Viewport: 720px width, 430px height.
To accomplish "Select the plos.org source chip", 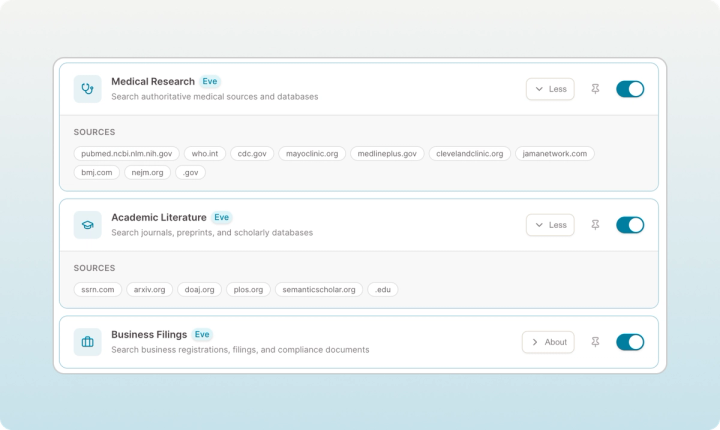I will pyautogui.click(x=248, y=289).
